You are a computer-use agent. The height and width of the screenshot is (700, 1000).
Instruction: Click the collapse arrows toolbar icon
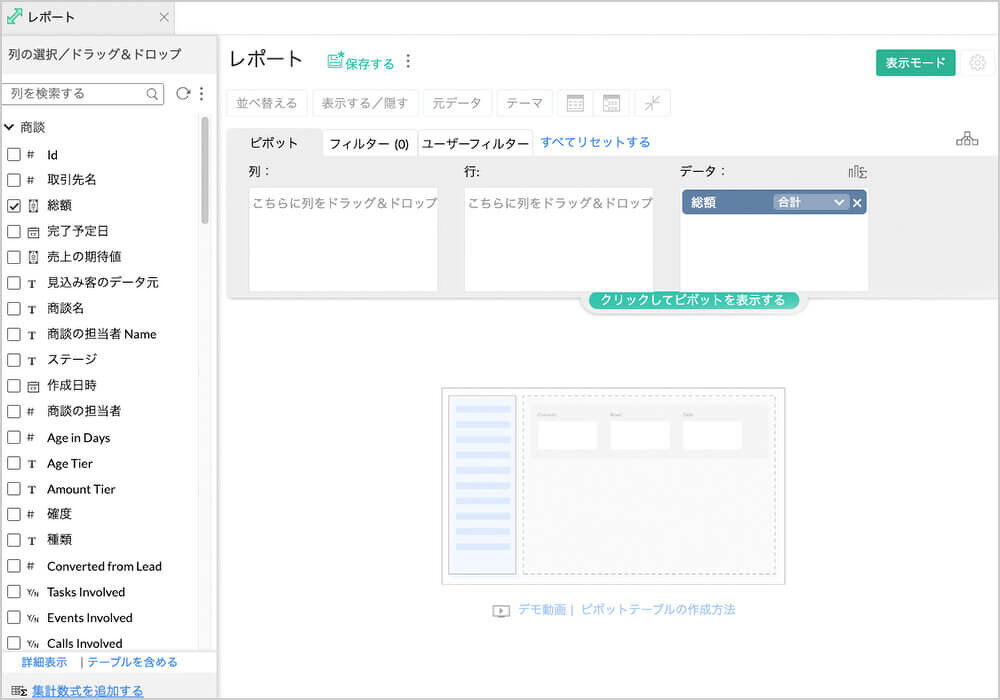(652, 103)
